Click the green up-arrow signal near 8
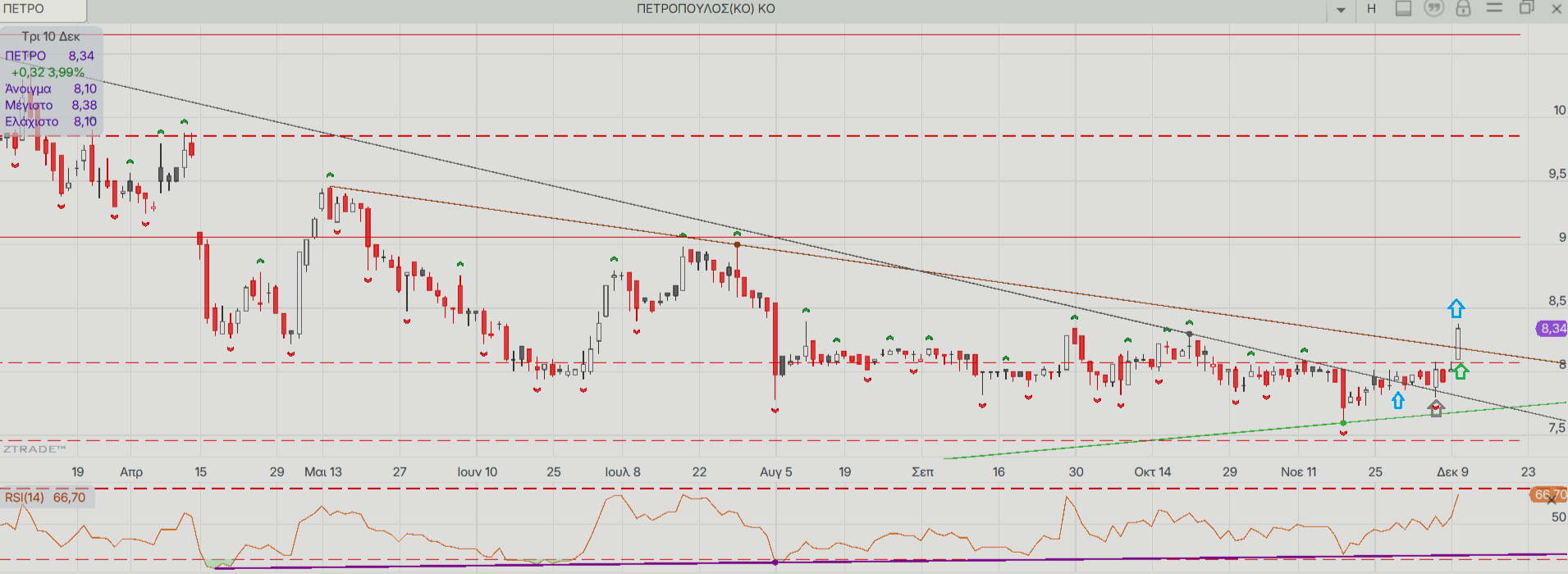1568x574 pixels. click(x=1460, y=371)
